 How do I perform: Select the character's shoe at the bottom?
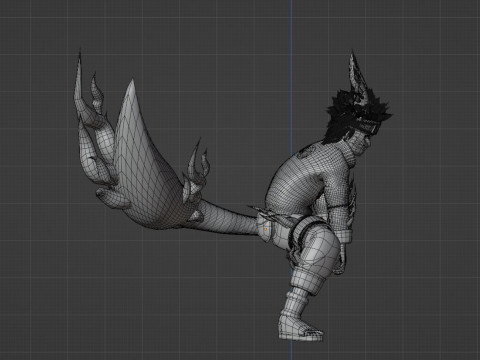[x=300, y=328]
